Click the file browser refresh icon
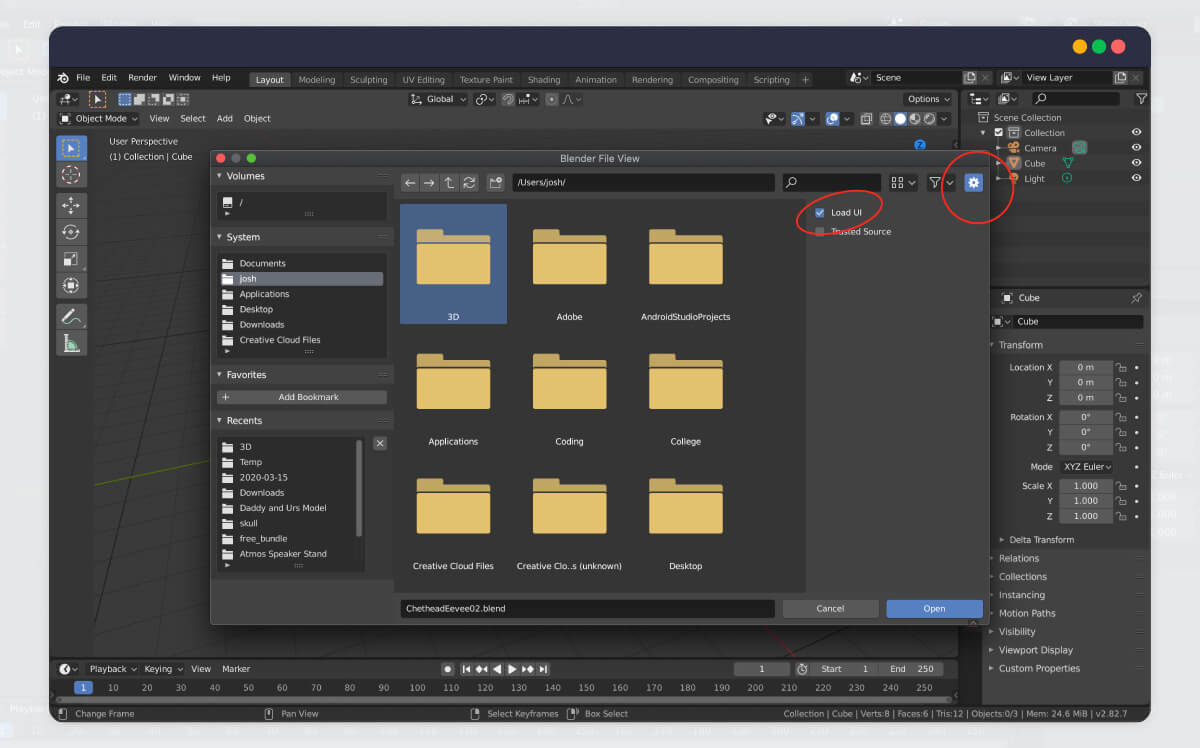1200x748 pixels. pyautogui.click(x=469, y=183)
